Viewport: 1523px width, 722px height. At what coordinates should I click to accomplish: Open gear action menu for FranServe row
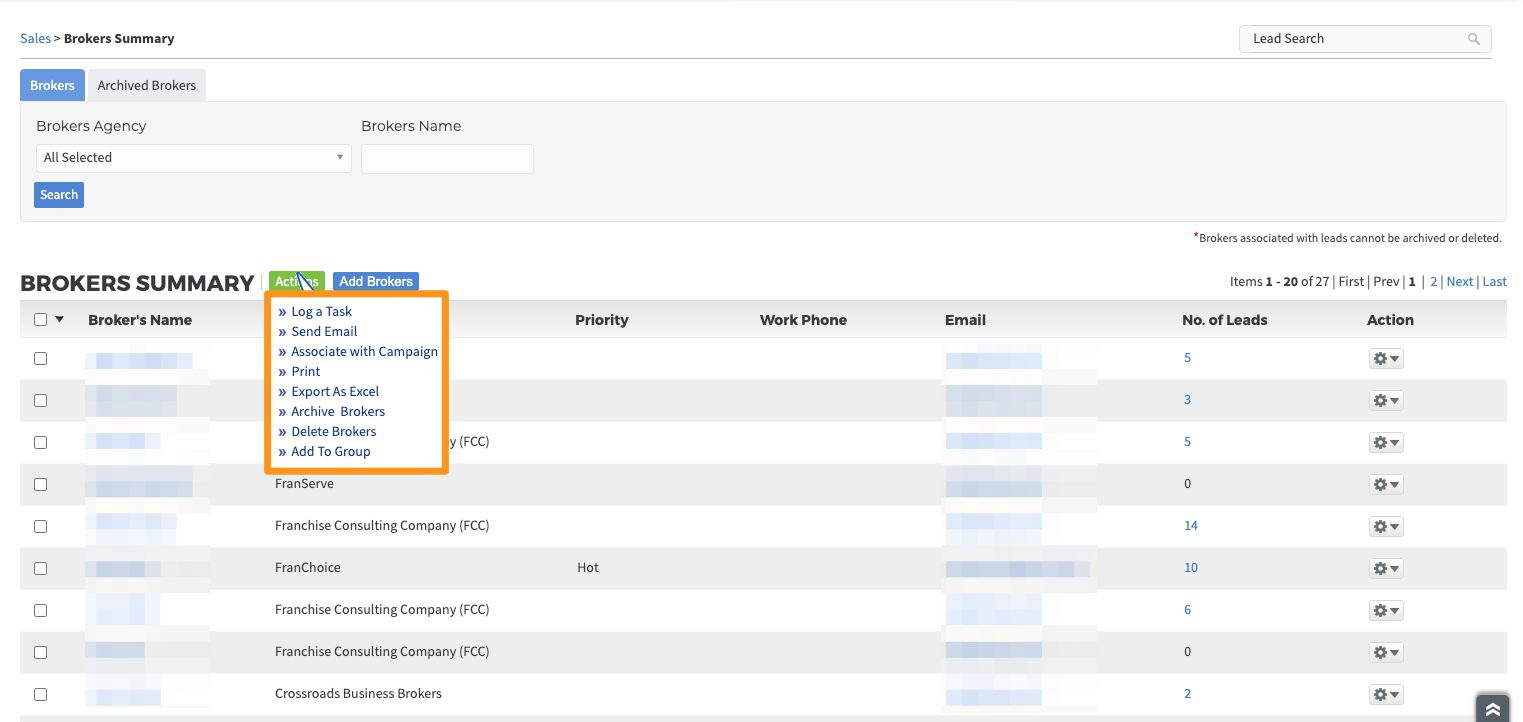[x=1386, y=484]
